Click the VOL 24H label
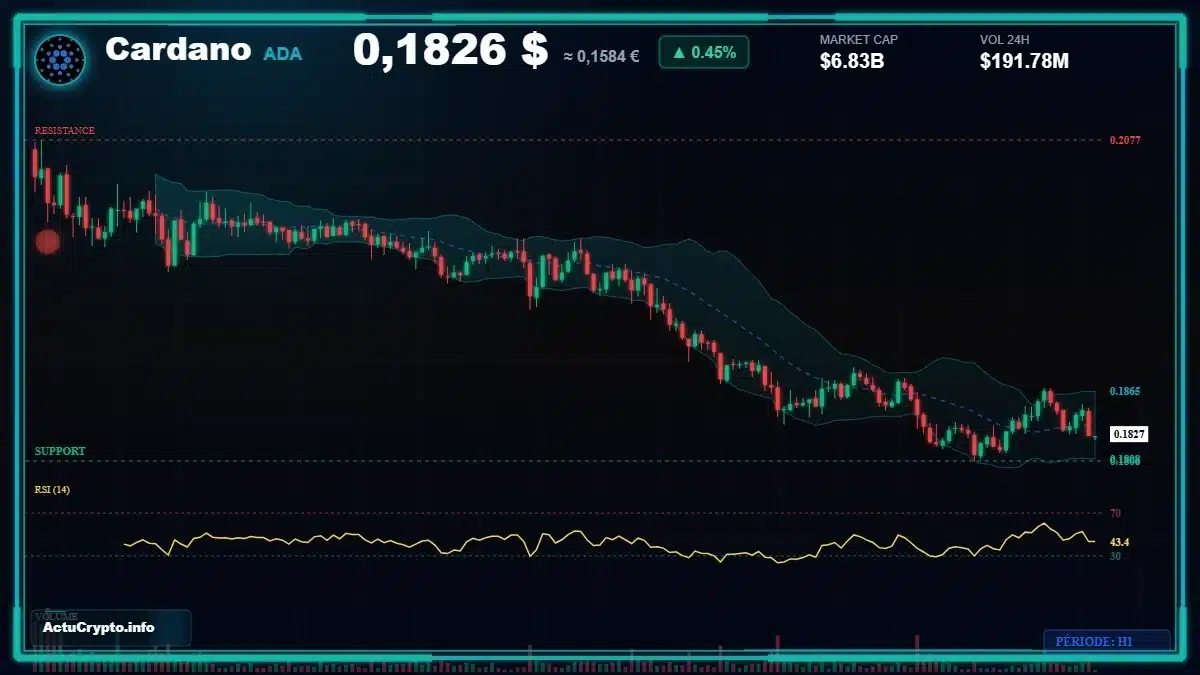The image size is (1200, 675). 1005,40
